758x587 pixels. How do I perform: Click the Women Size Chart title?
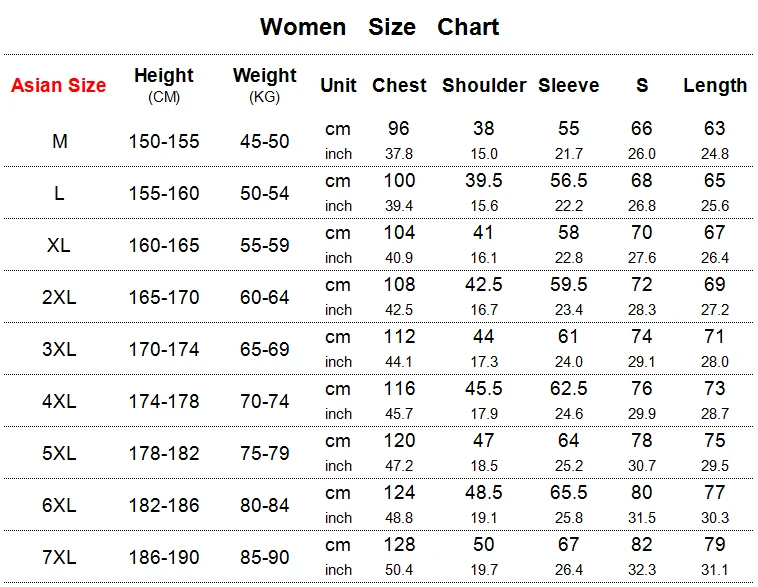(379, 27)
